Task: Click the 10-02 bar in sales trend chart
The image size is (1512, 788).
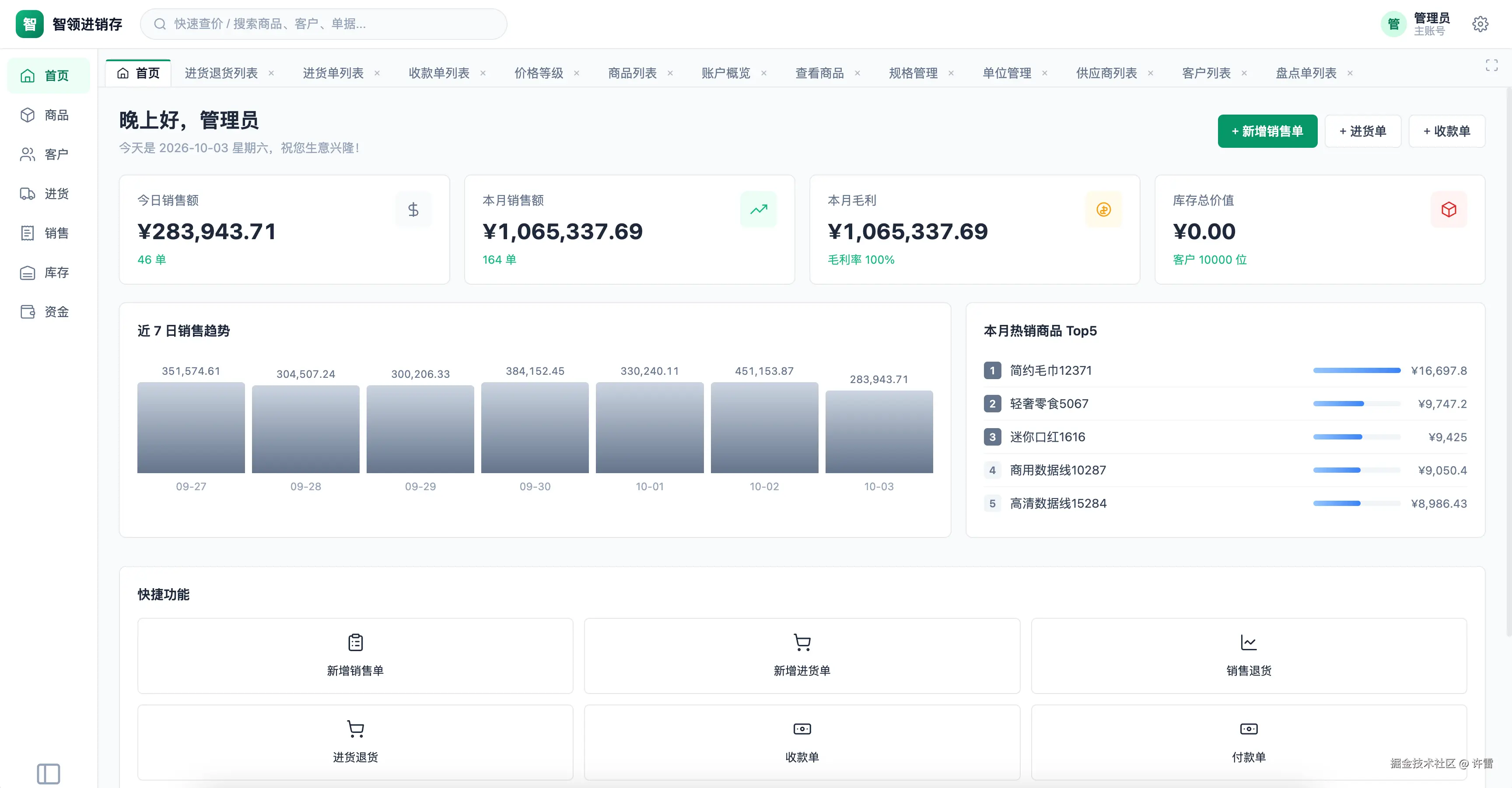Action: 764,428
